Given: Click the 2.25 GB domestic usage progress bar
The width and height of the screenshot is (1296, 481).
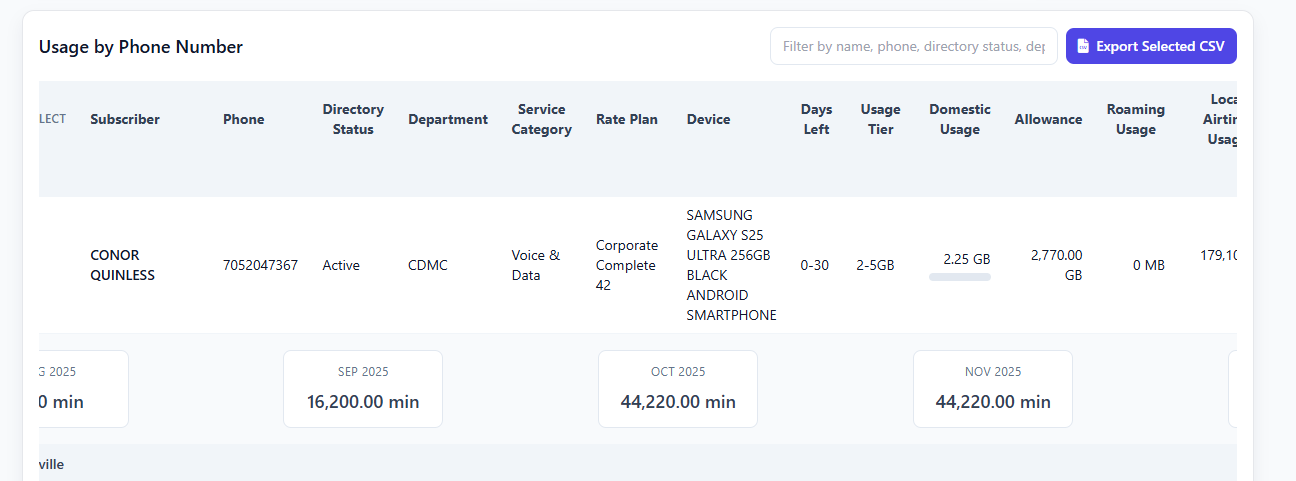Looking at the screenshot, I should pyautogui.click(x=960, y=277).
